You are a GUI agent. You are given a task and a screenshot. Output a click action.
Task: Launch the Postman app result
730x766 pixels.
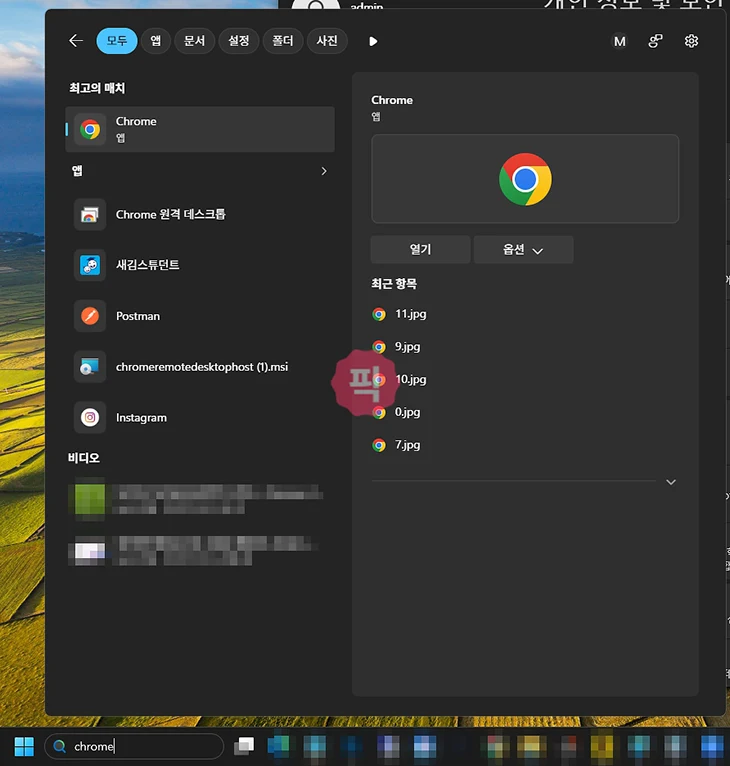point(200,316)
